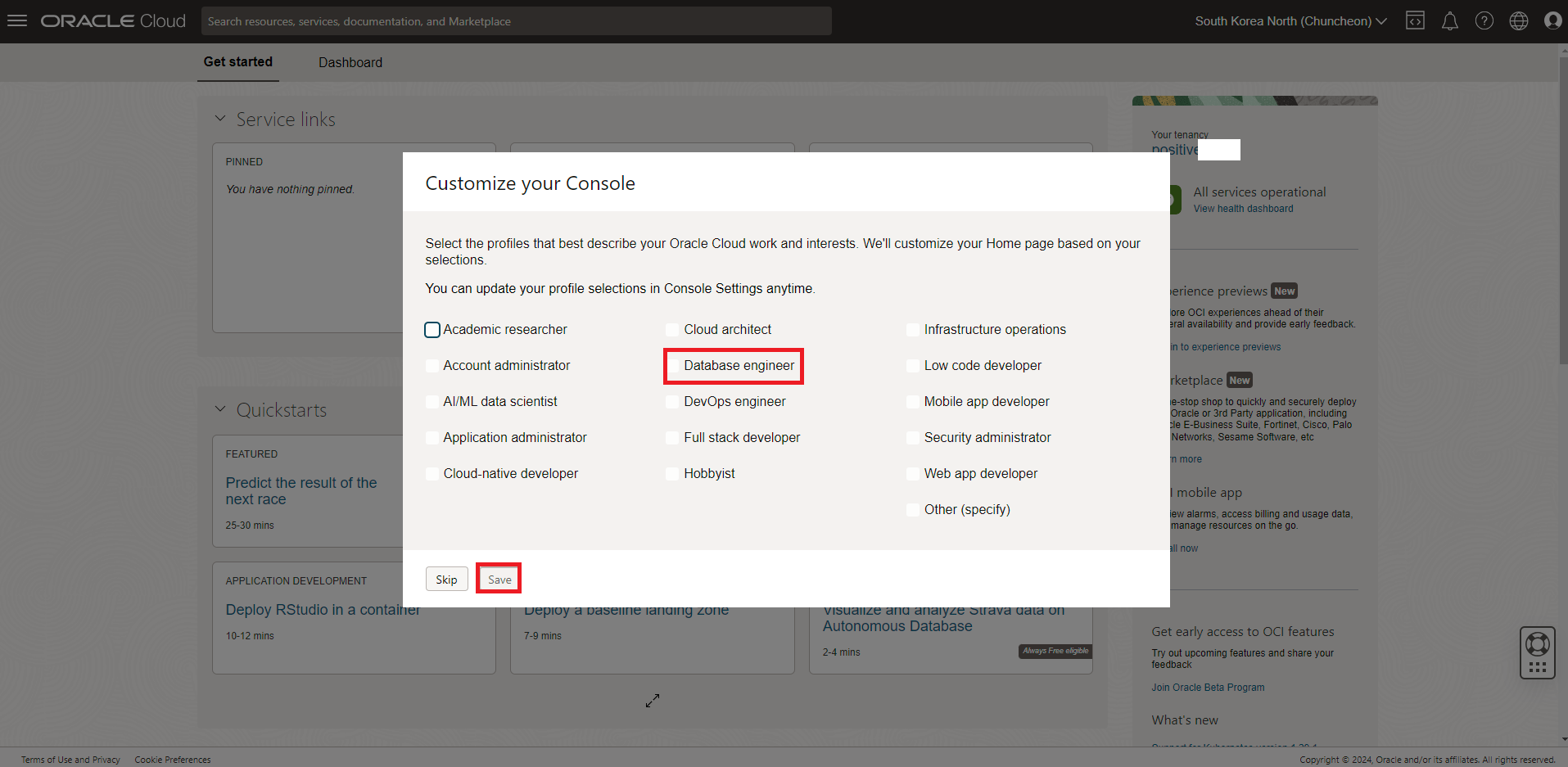Check Mobile app developer profile

pos(913,402)
